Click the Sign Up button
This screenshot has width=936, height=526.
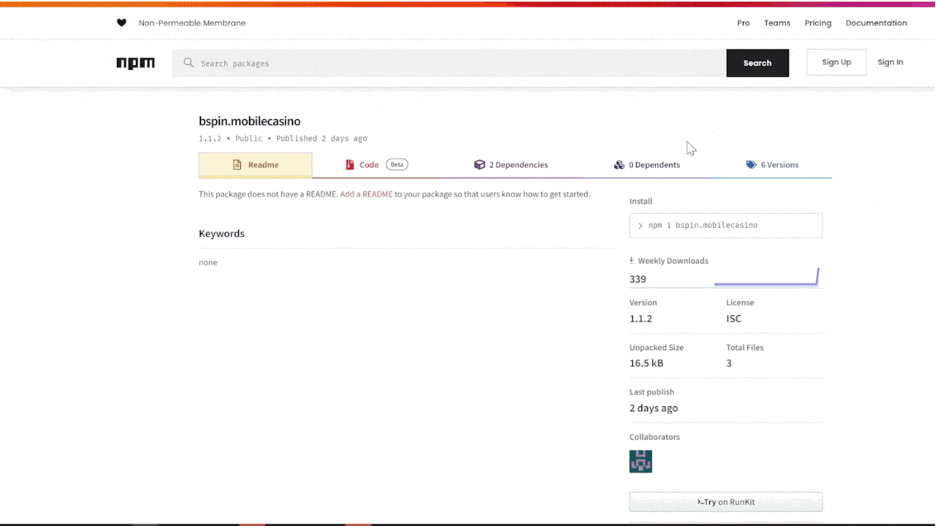point(836,62)
